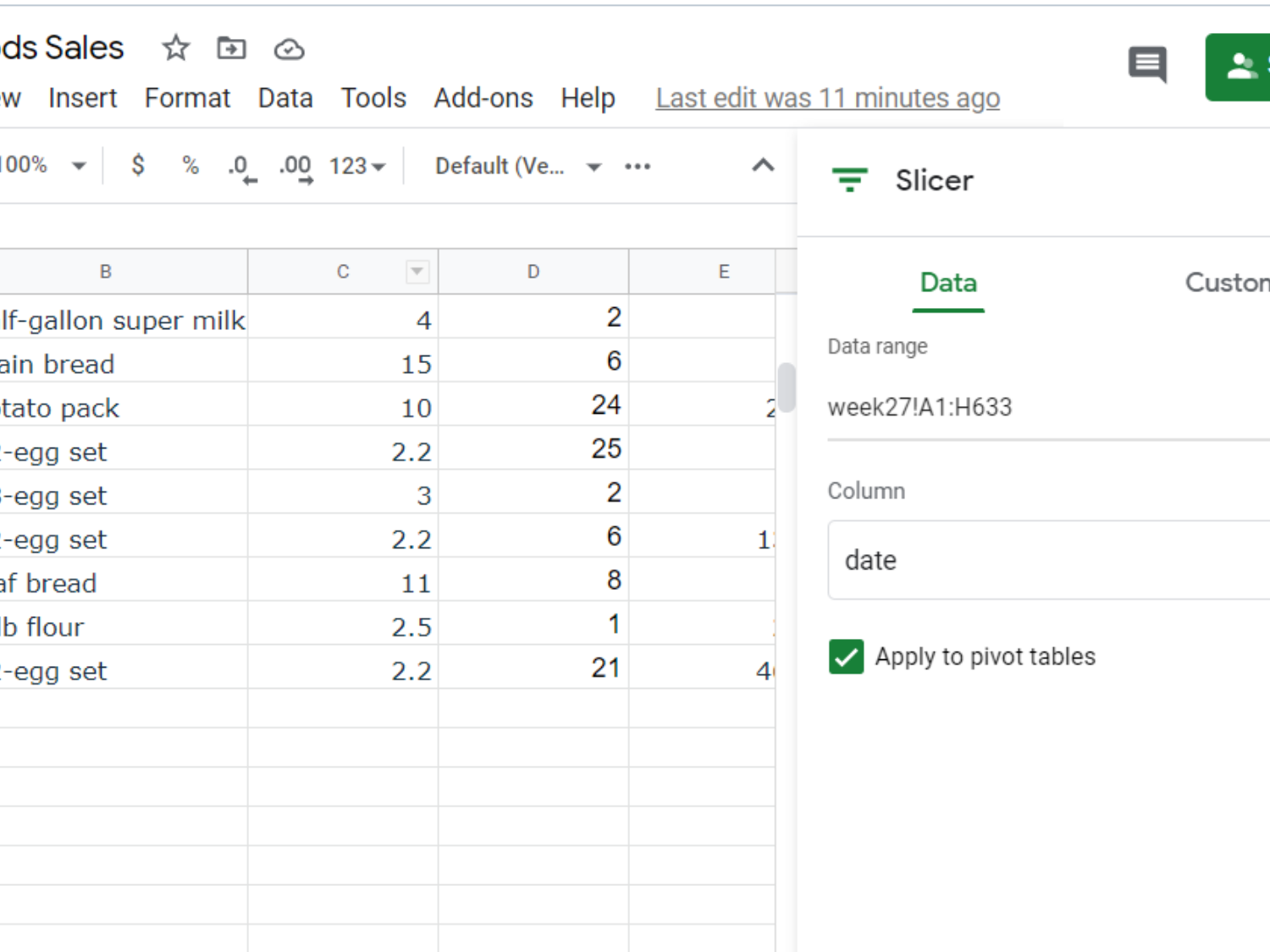Format as percent icon
This screenshot has width=1270, height=952.
[190, 165]
